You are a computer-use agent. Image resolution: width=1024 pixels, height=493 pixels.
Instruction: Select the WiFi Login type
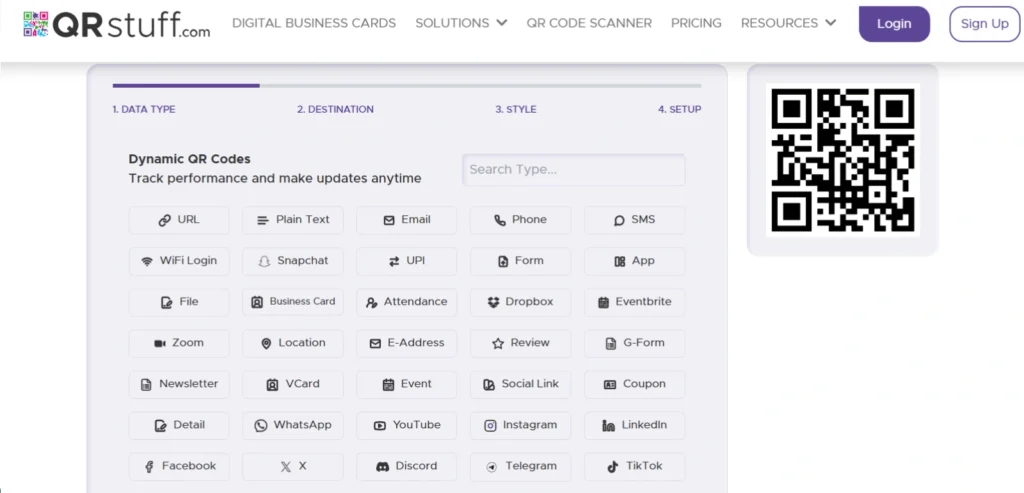(x=179, y=261)
